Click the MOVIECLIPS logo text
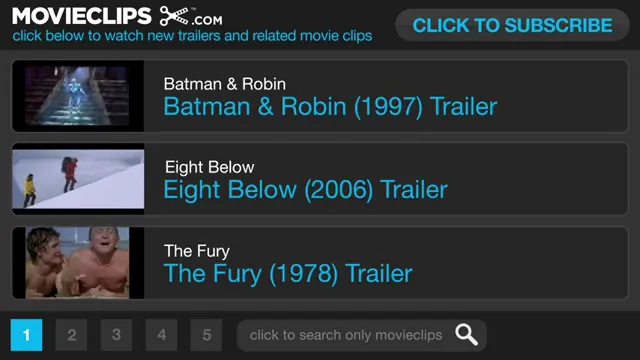Screen dimensions: 640x360 [x=82, y=16]
